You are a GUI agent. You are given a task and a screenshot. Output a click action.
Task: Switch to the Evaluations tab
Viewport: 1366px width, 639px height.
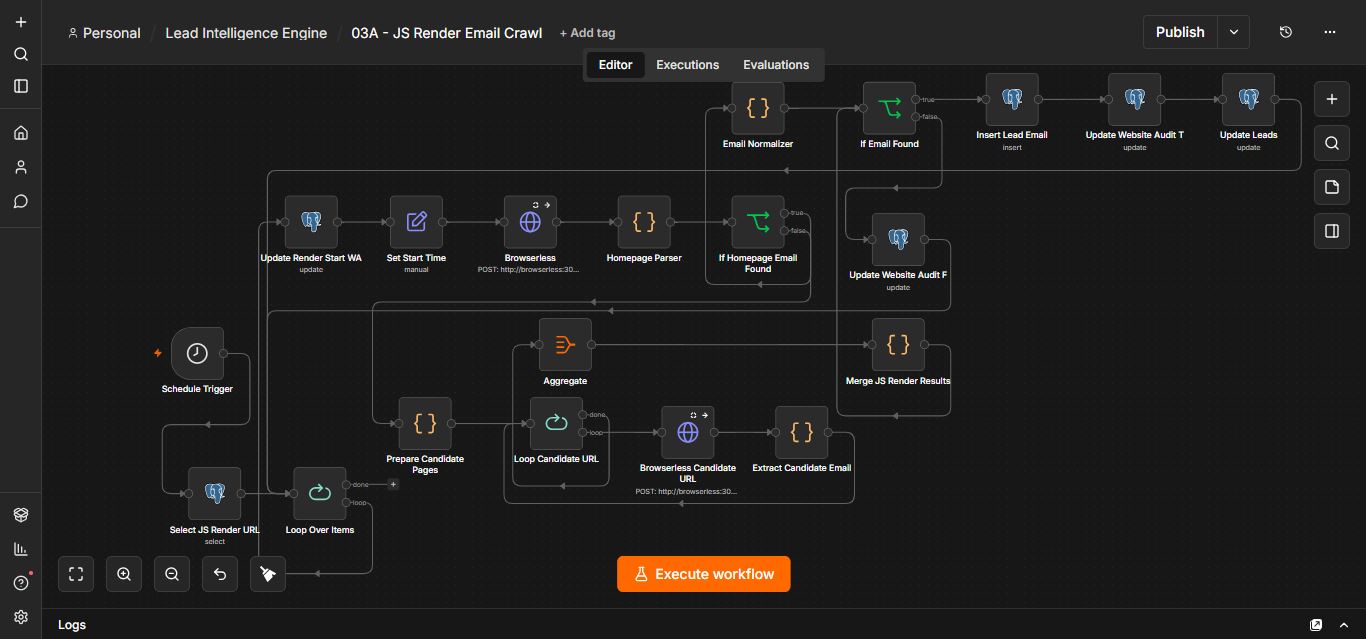coord(776,65)
